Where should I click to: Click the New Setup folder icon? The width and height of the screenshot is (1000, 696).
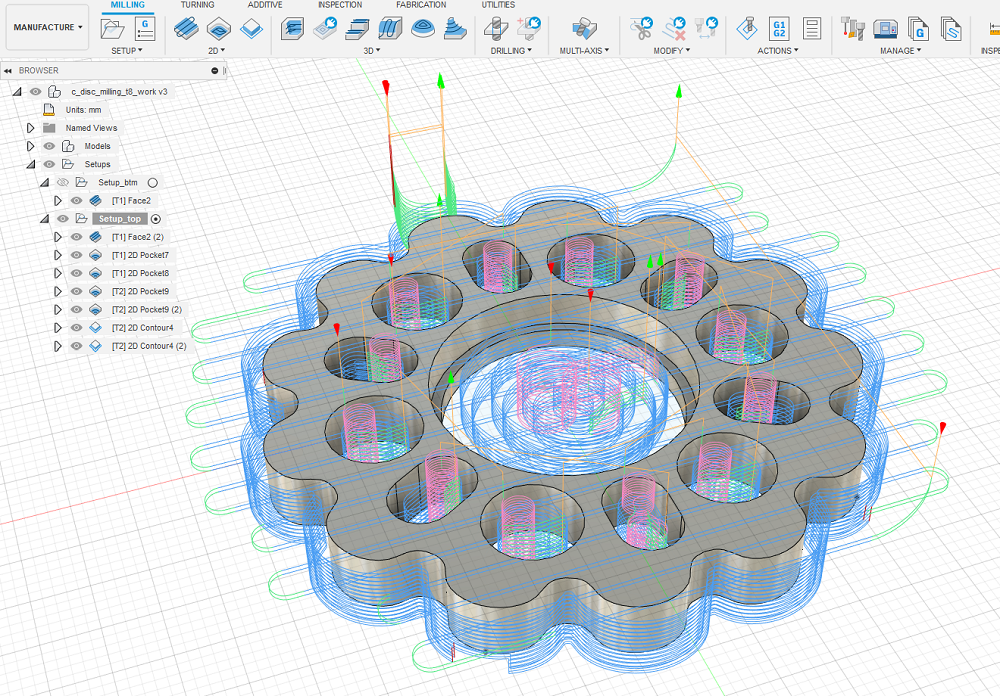[112, 29]
